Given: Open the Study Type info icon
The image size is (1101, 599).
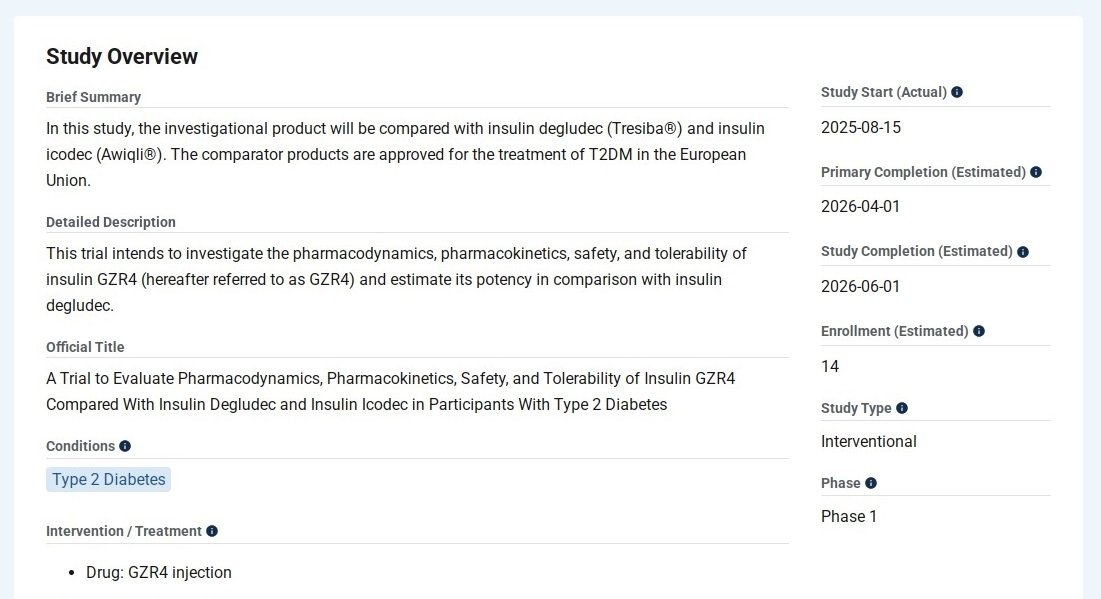Looking at the screenshot, I should tap(902, 408).
